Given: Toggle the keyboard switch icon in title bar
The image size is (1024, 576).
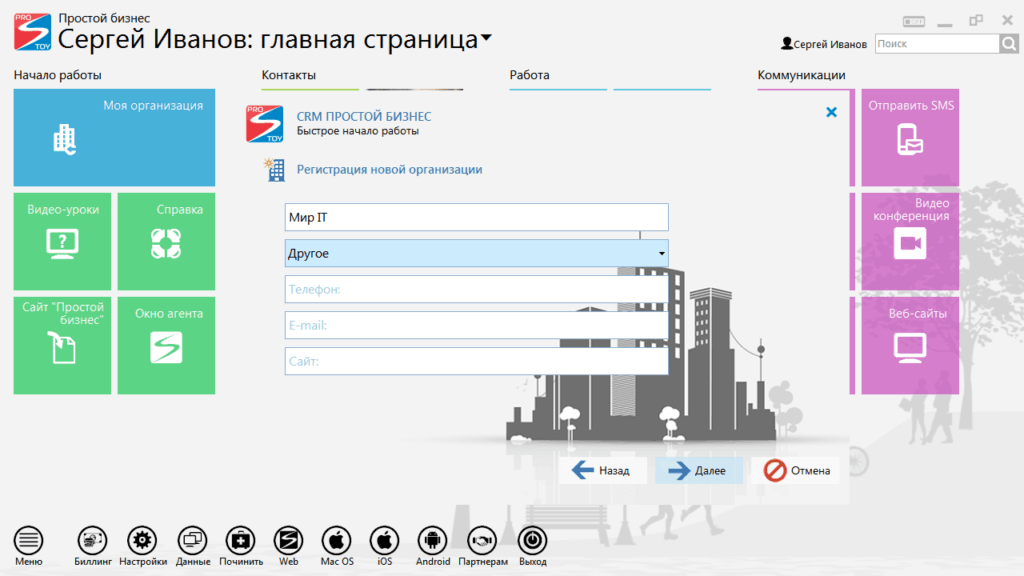Looking at the screenshot, I should (914, 22).
